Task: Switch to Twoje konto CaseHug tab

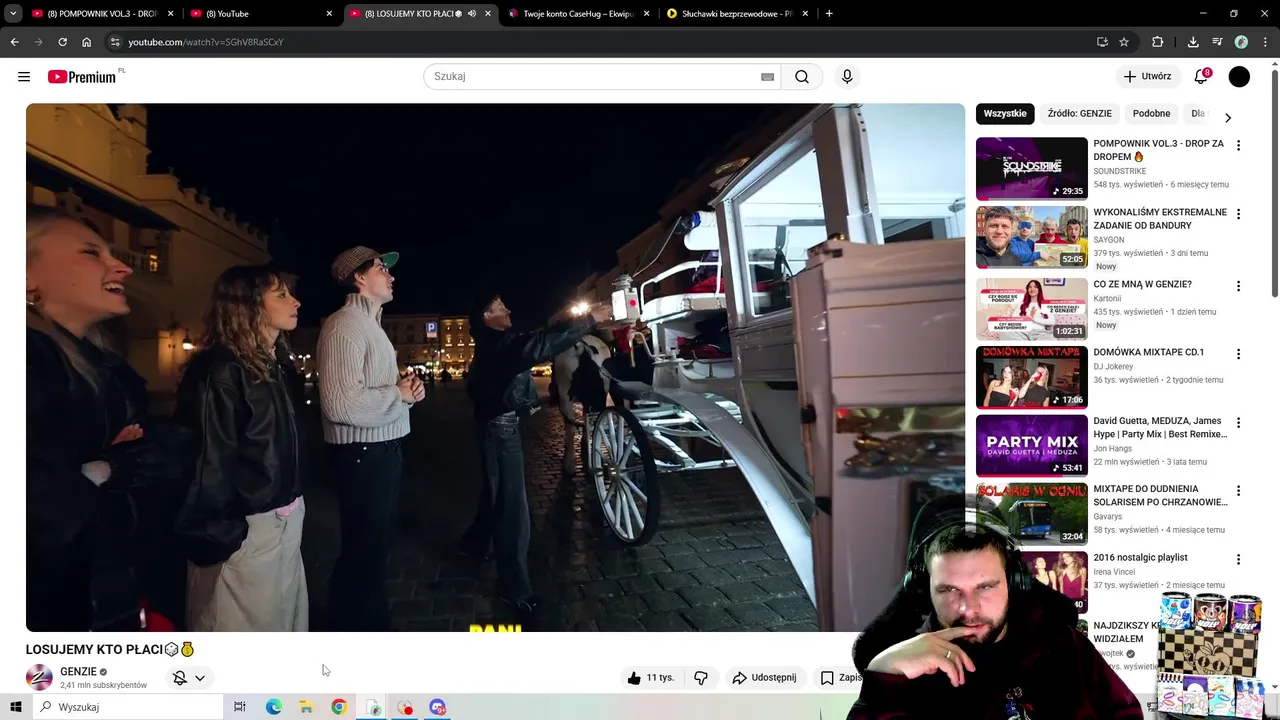Action: [x=579, y=14]
